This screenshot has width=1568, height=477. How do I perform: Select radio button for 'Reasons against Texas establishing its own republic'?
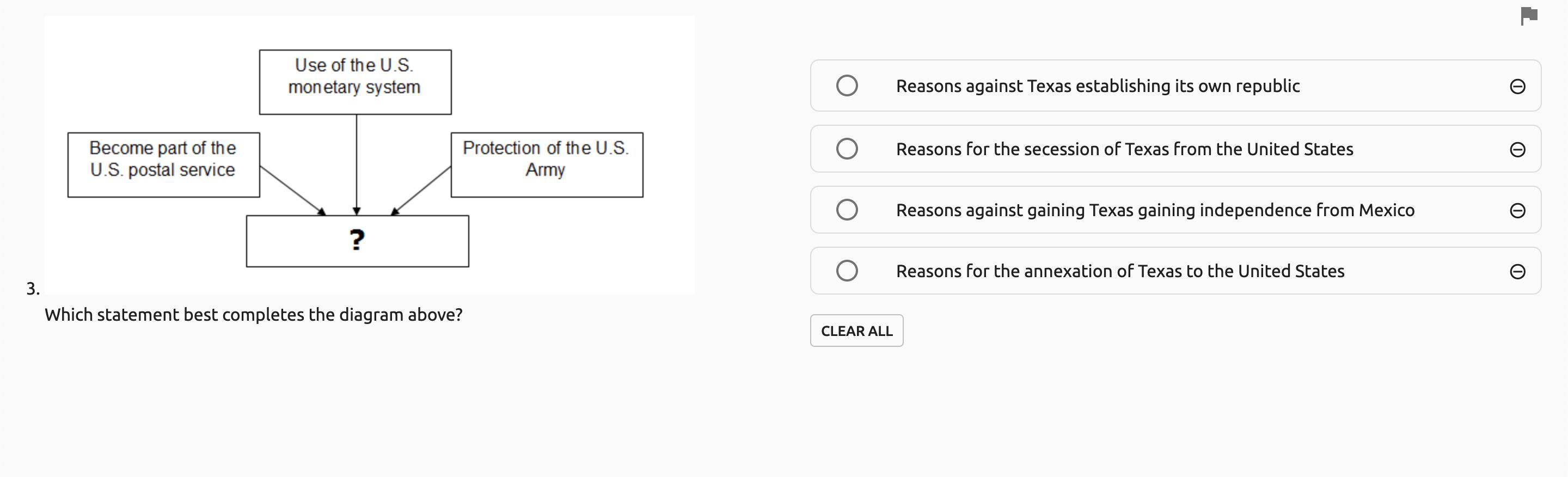point(847,86)
